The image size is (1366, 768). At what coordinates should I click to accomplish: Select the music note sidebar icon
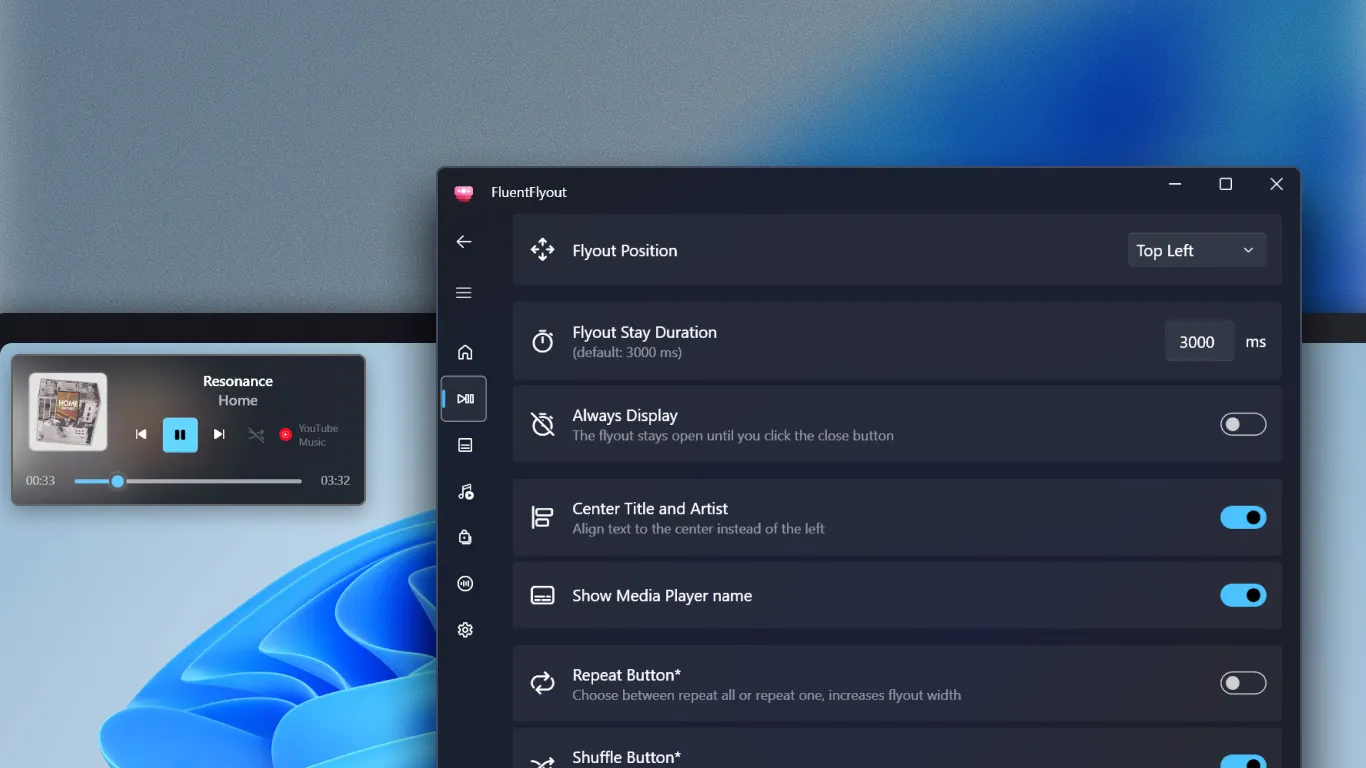click(464, 491)
